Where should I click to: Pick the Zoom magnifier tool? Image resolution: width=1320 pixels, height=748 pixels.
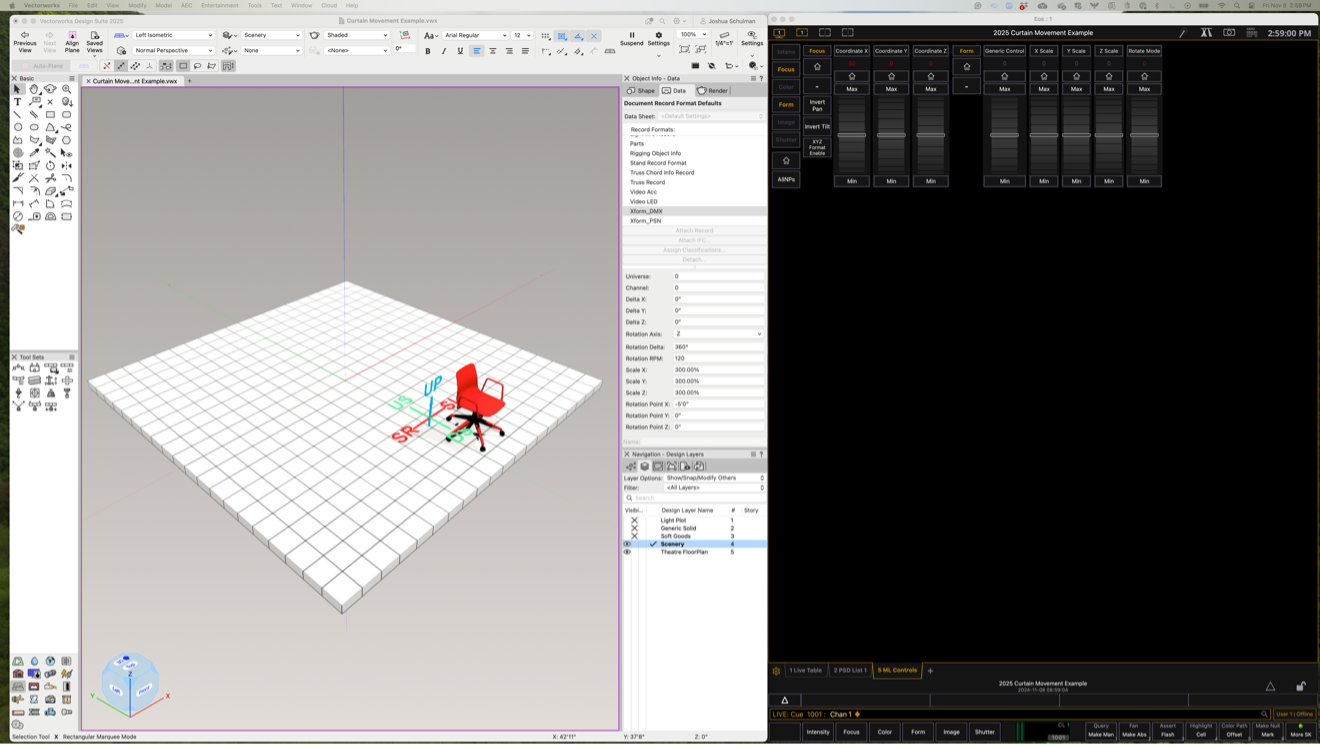[x=67, y=89]
